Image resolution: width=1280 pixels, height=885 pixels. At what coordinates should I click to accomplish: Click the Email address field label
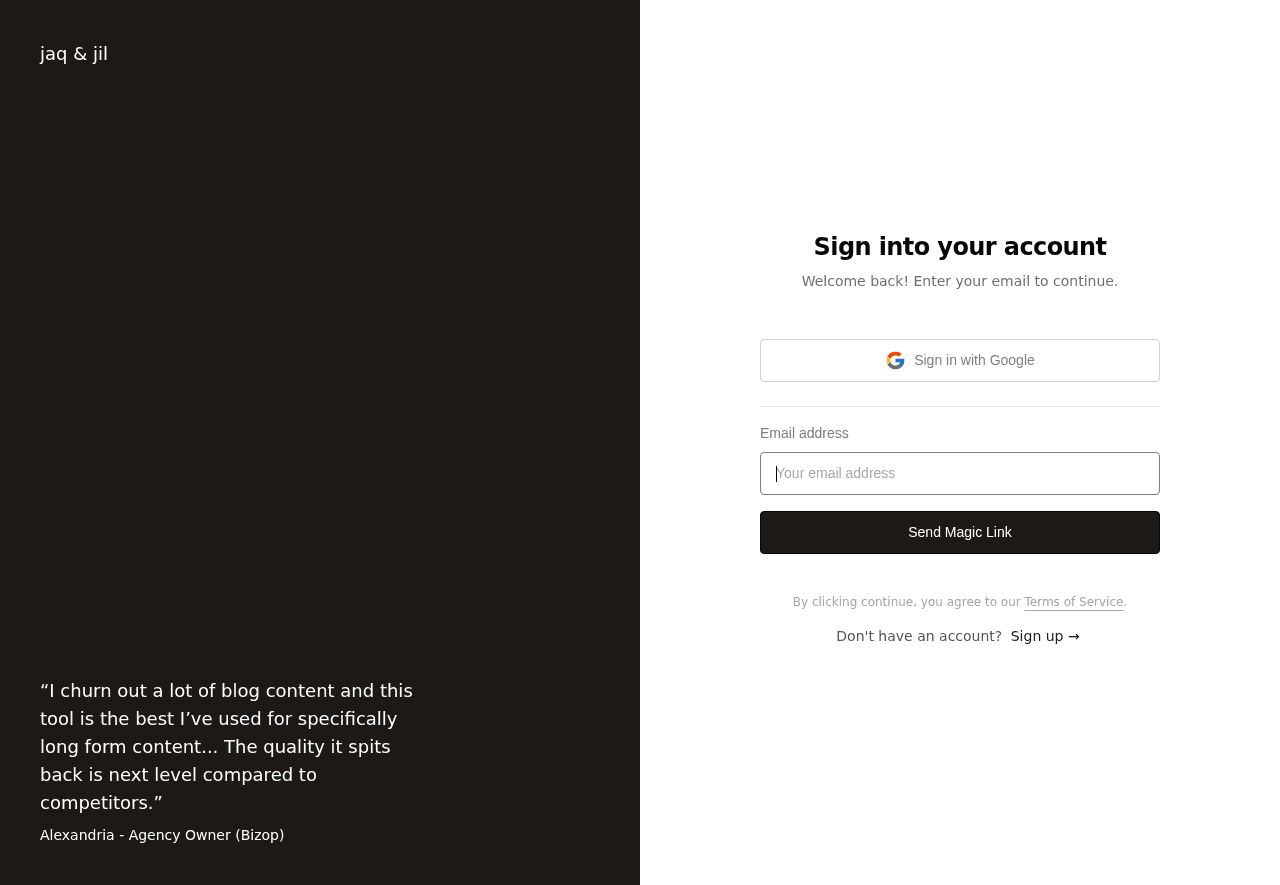[x=804, y=433]
